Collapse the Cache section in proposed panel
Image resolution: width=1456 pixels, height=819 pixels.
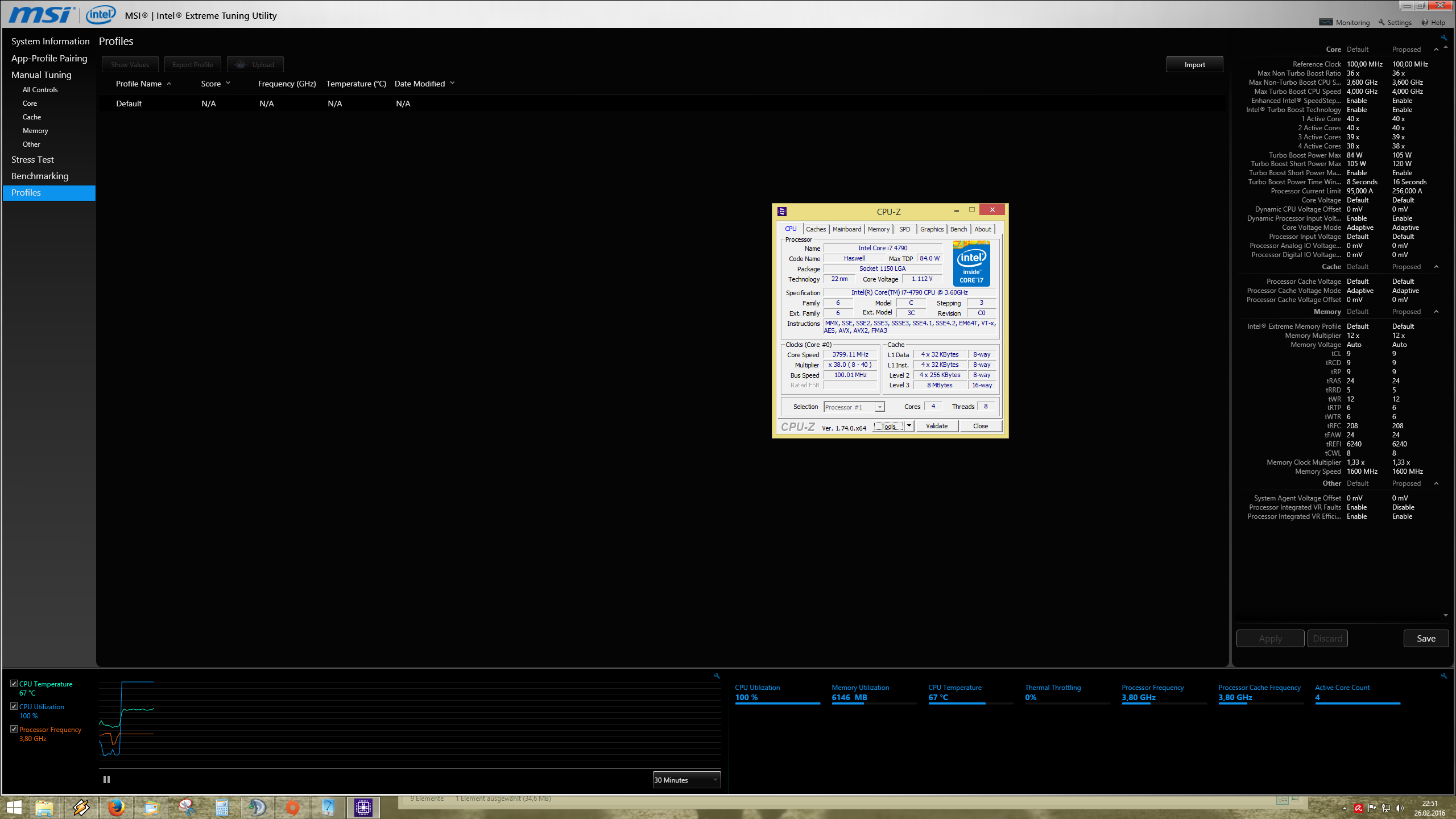[1436, 267]
